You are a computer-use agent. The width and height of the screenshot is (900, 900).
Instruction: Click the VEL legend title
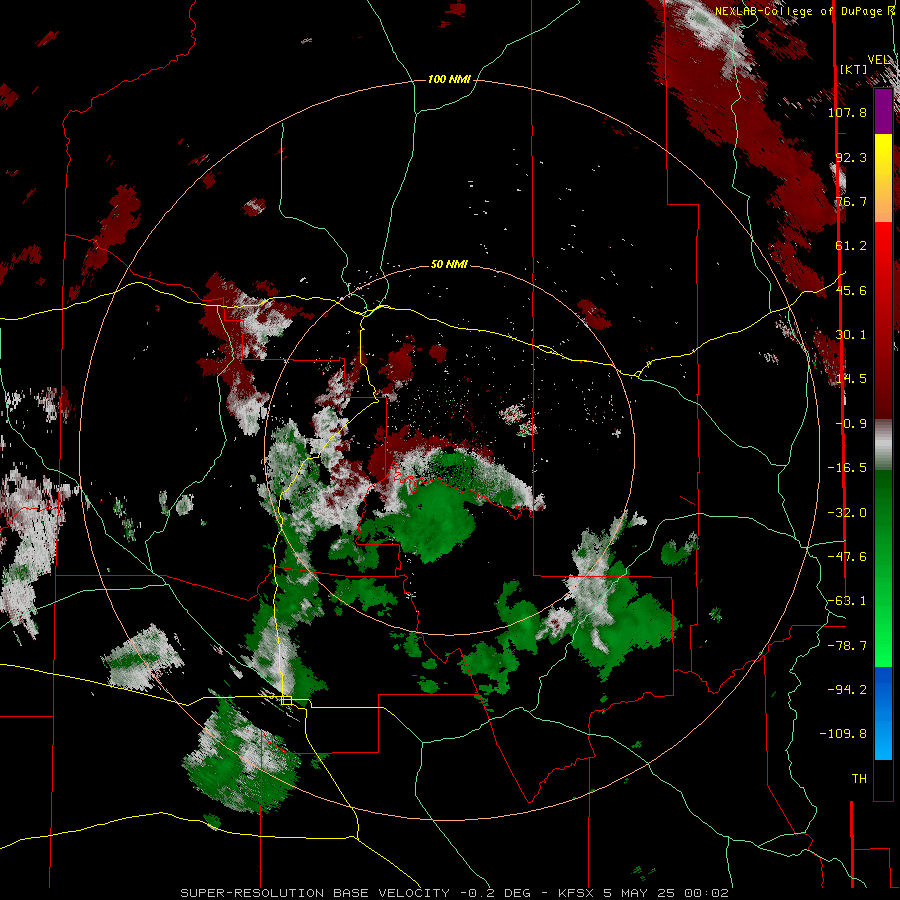(878, 60)
